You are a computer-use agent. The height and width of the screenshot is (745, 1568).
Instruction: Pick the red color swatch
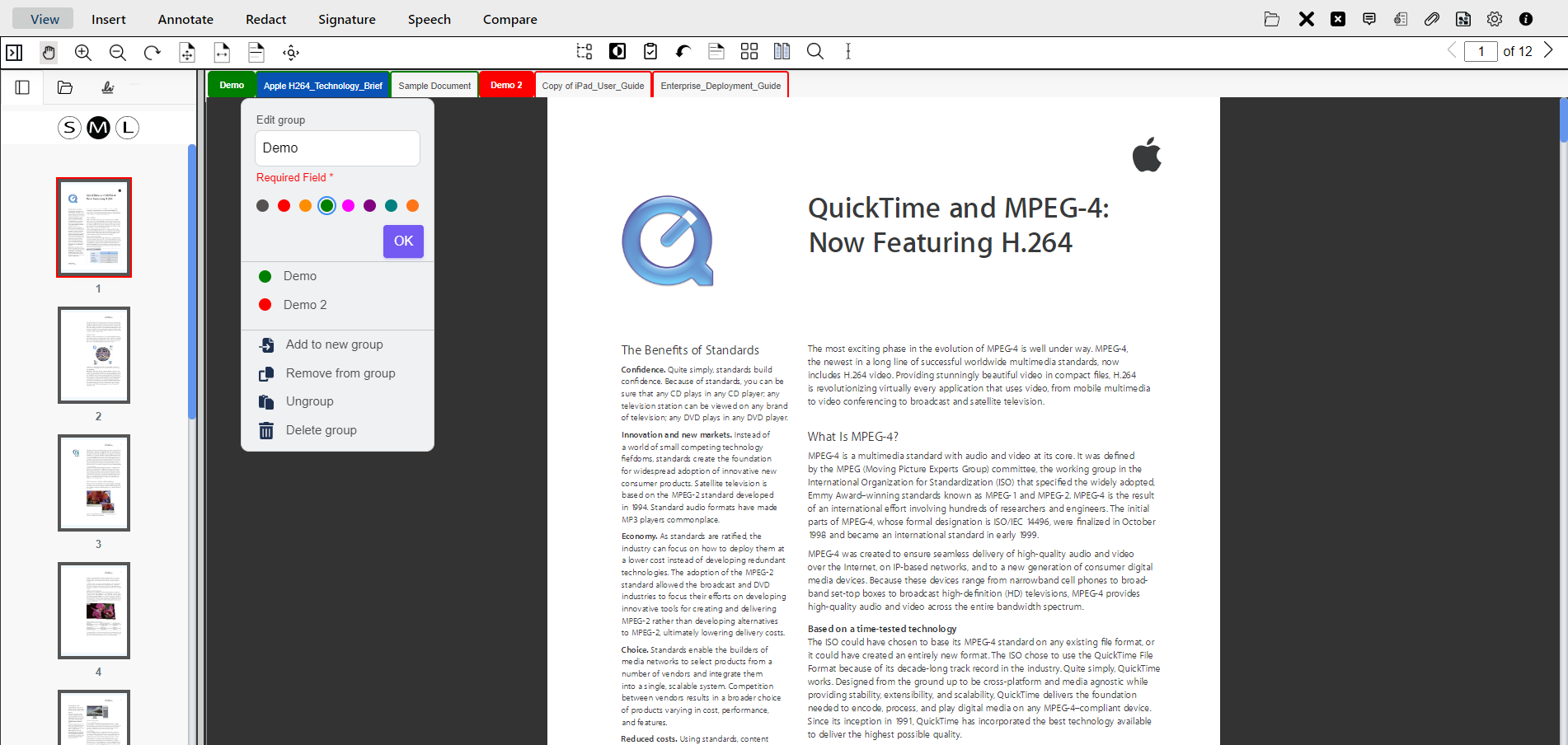click(284, 206)
